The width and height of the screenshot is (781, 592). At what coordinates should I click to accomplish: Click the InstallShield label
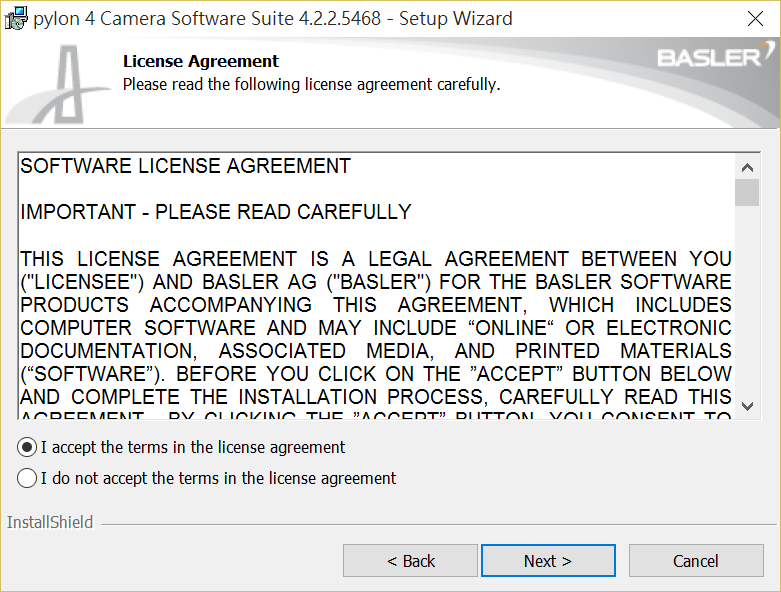[50, 522]
